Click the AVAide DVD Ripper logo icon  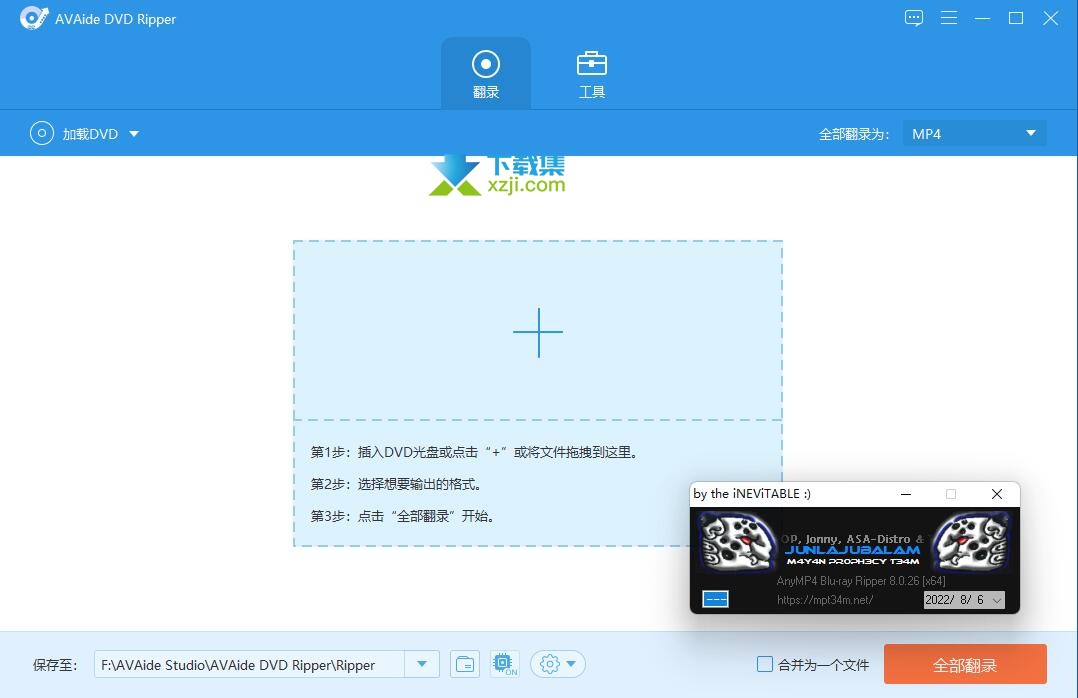(34, 19)
